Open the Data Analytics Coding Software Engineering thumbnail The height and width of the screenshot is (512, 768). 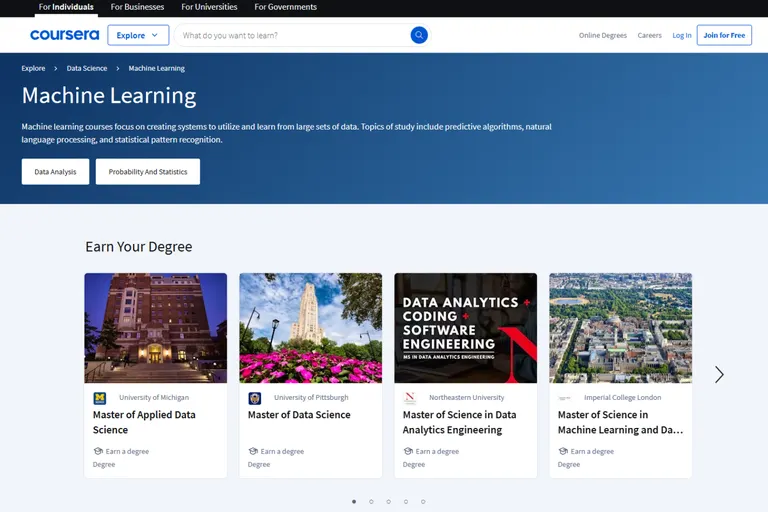[x=466, y=328]
